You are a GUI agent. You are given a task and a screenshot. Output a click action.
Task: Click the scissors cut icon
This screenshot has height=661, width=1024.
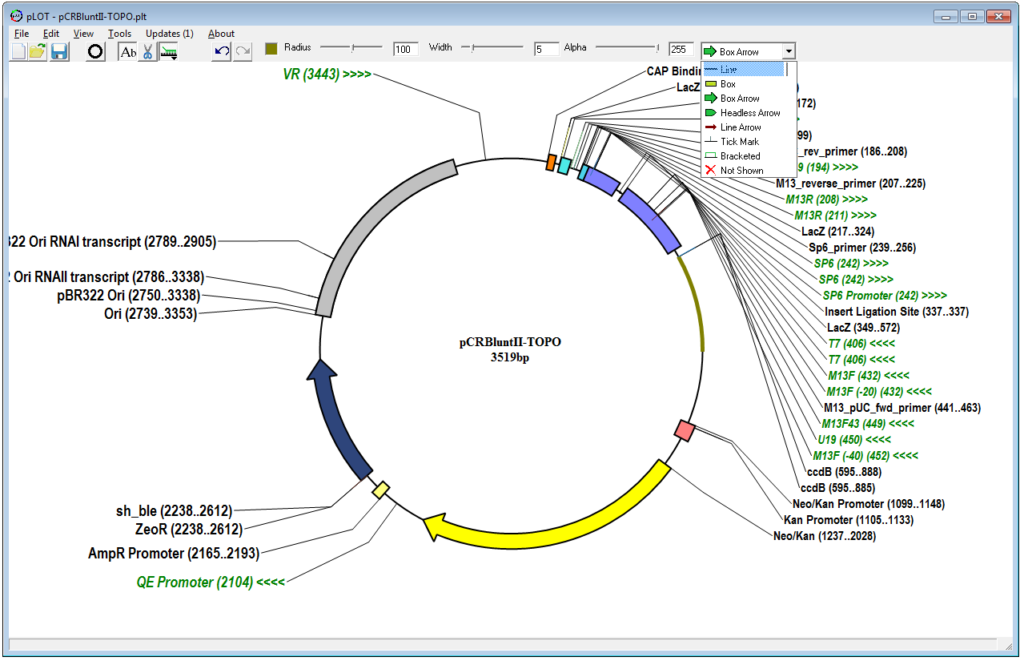[148, 52]
